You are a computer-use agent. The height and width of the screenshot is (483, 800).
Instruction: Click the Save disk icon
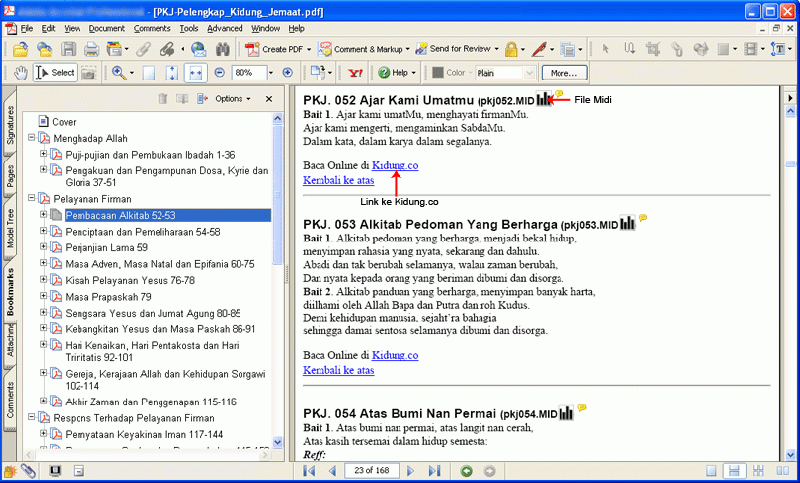(68, 49)
